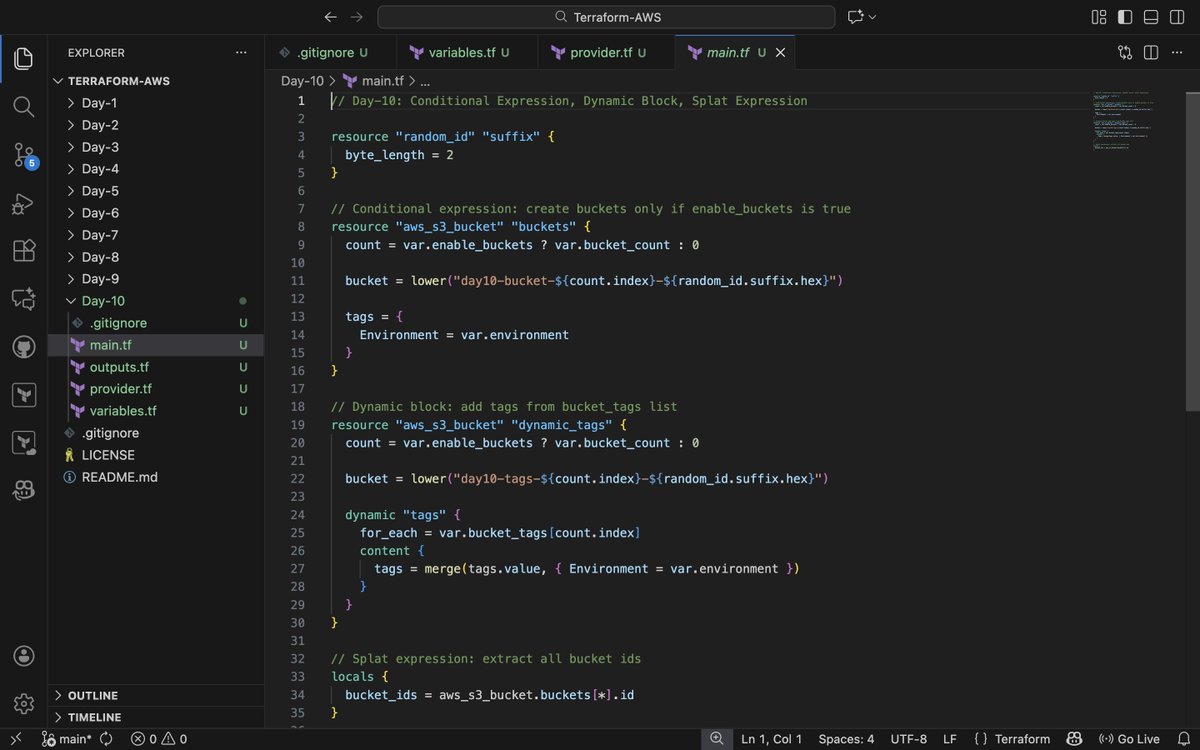Viewport: 1200px width, 750px height.
Task: Open changes compare icon in editor toolbar
Action: point(1125,52)
